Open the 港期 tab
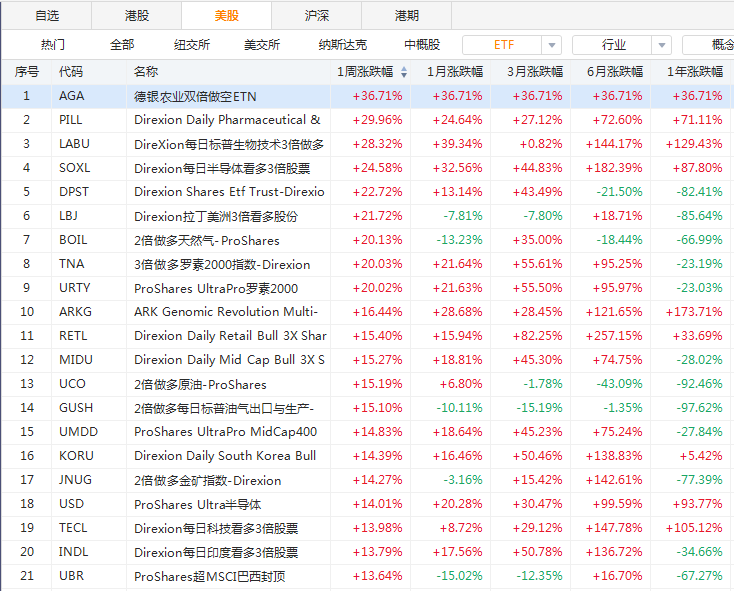734x591 pixels. point(406,15)
